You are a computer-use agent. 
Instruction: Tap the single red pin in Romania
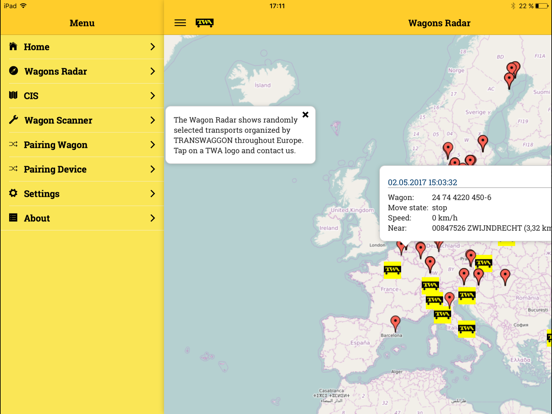[505, 277]
